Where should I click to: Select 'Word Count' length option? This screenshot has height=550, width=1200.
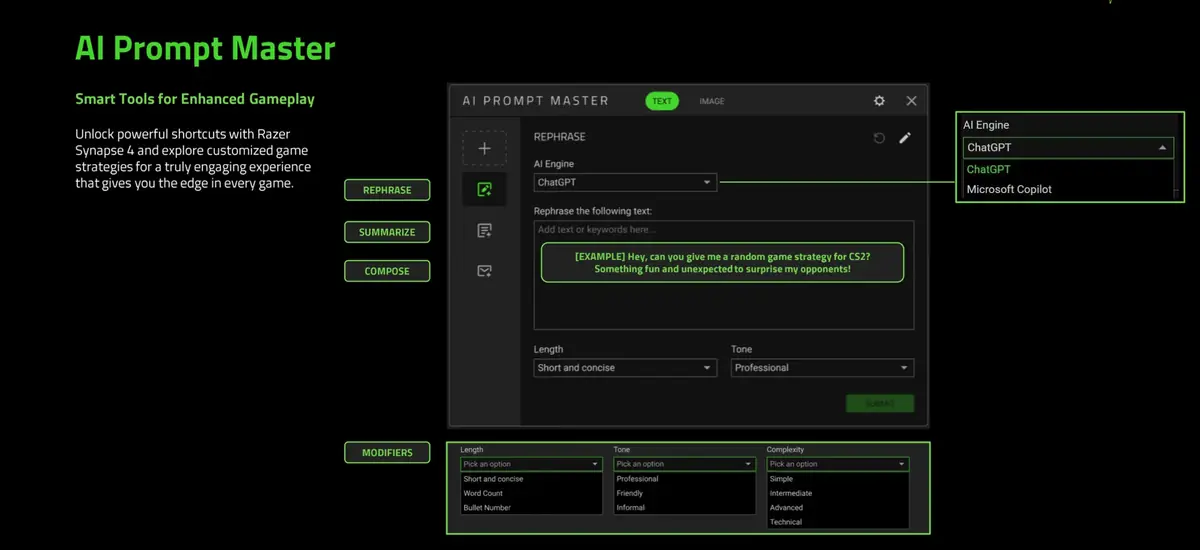click(x=483, y=493)
